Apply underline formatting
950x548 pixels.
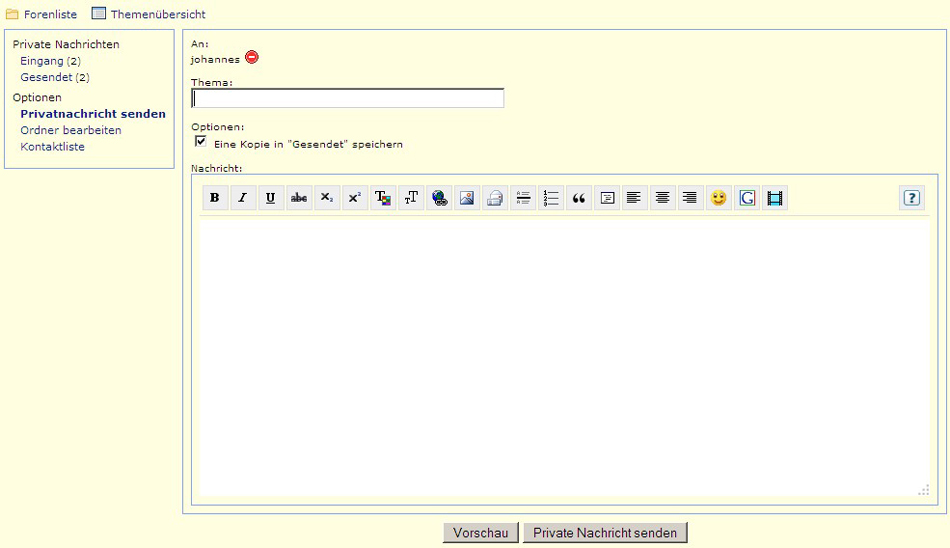pos(271,198)
